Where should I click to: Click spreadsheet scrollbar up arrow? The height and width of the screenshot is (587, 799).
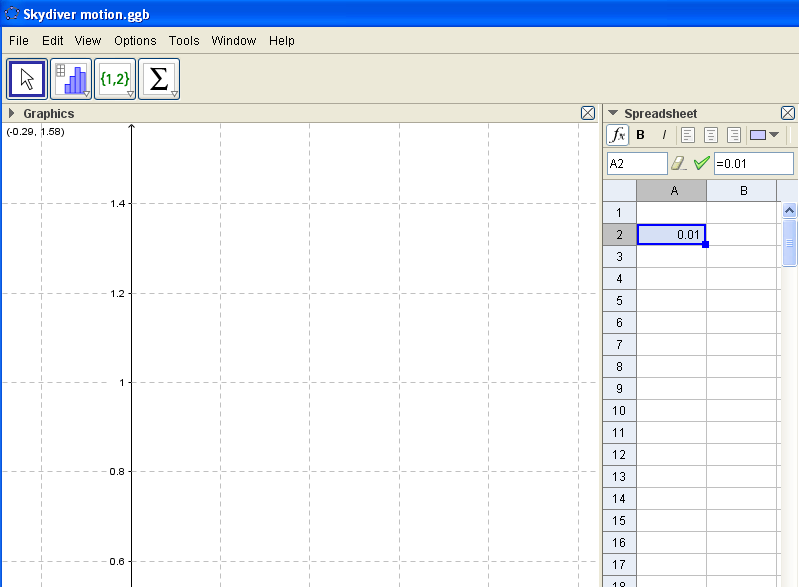pos(789,210)
